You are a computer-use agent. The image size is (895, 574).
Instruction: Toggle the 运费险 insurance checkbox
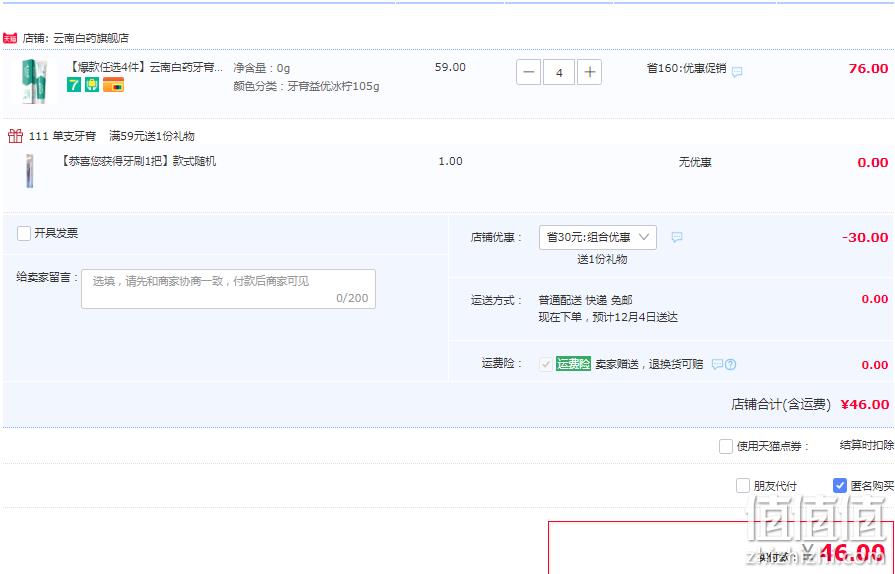click(546, 364)
